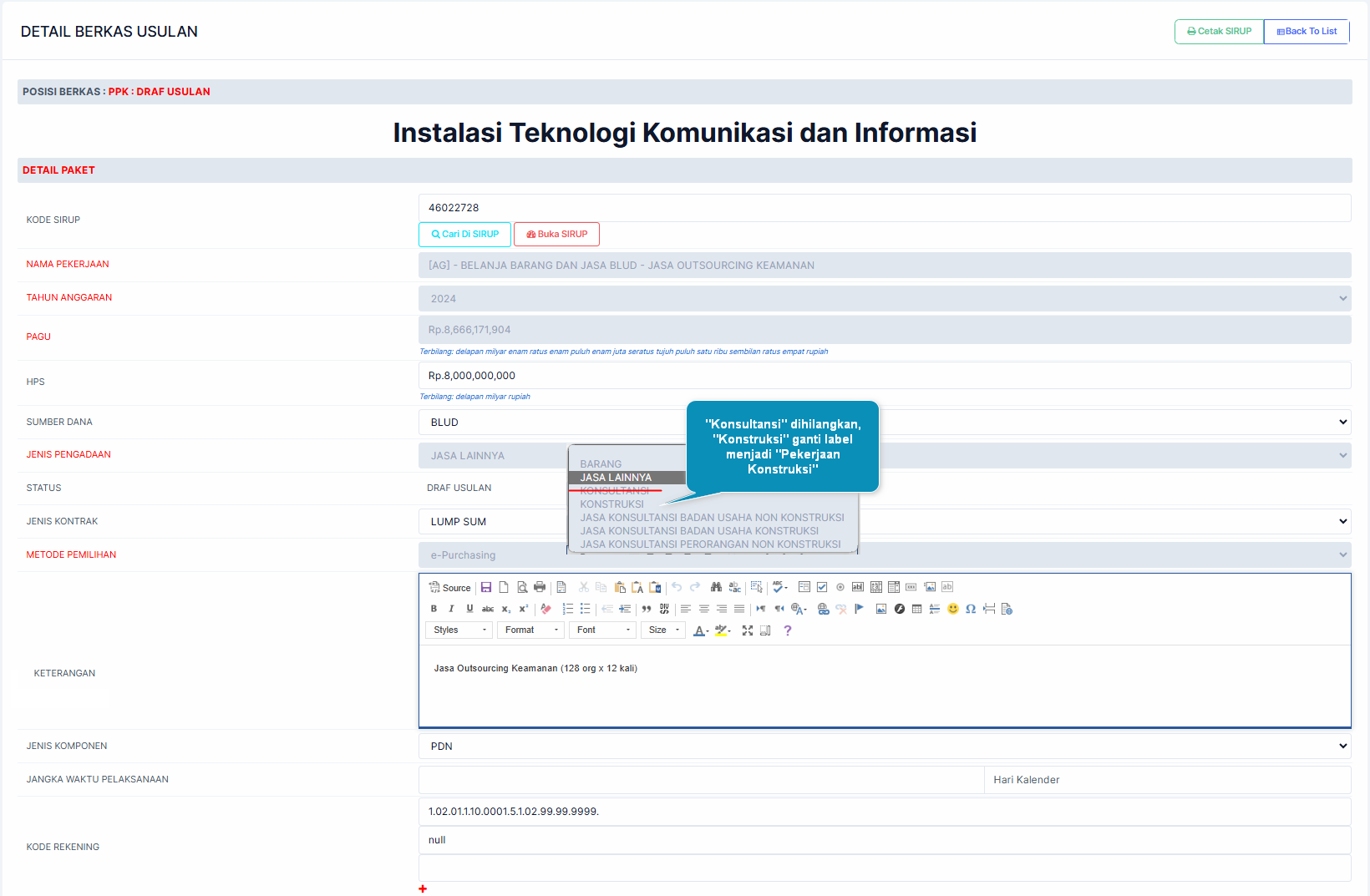
Task: Toggle italic formatting in editor
Action: [x=451, y=609]
